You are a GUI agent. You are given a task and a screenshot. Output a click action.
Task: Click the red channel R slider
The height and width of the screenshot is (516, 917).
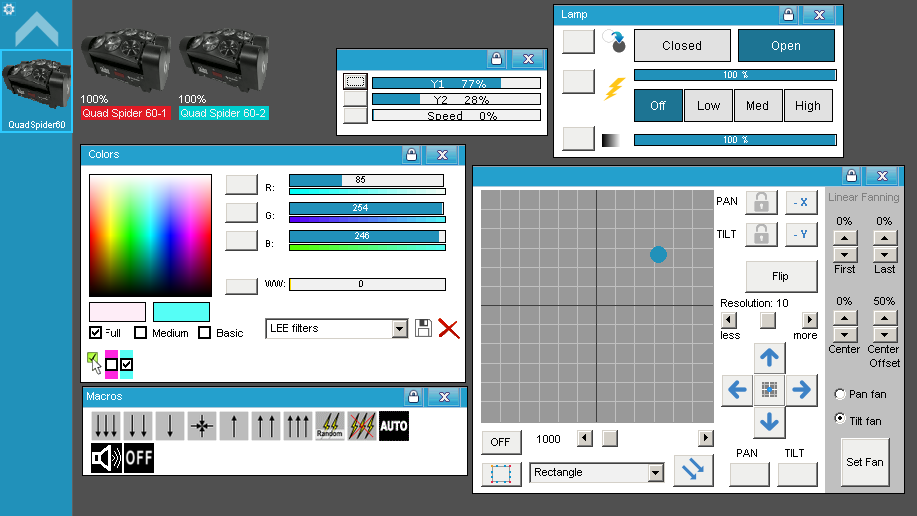[367, 180]
